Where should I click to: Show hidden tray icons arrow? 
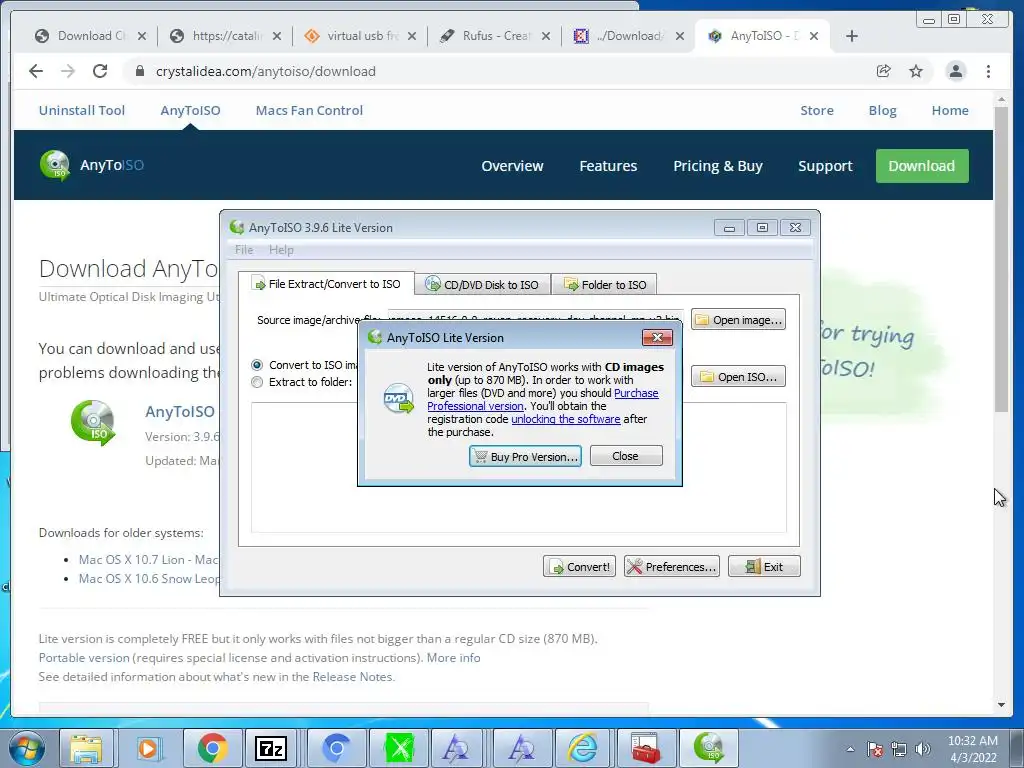pos(850,749)
